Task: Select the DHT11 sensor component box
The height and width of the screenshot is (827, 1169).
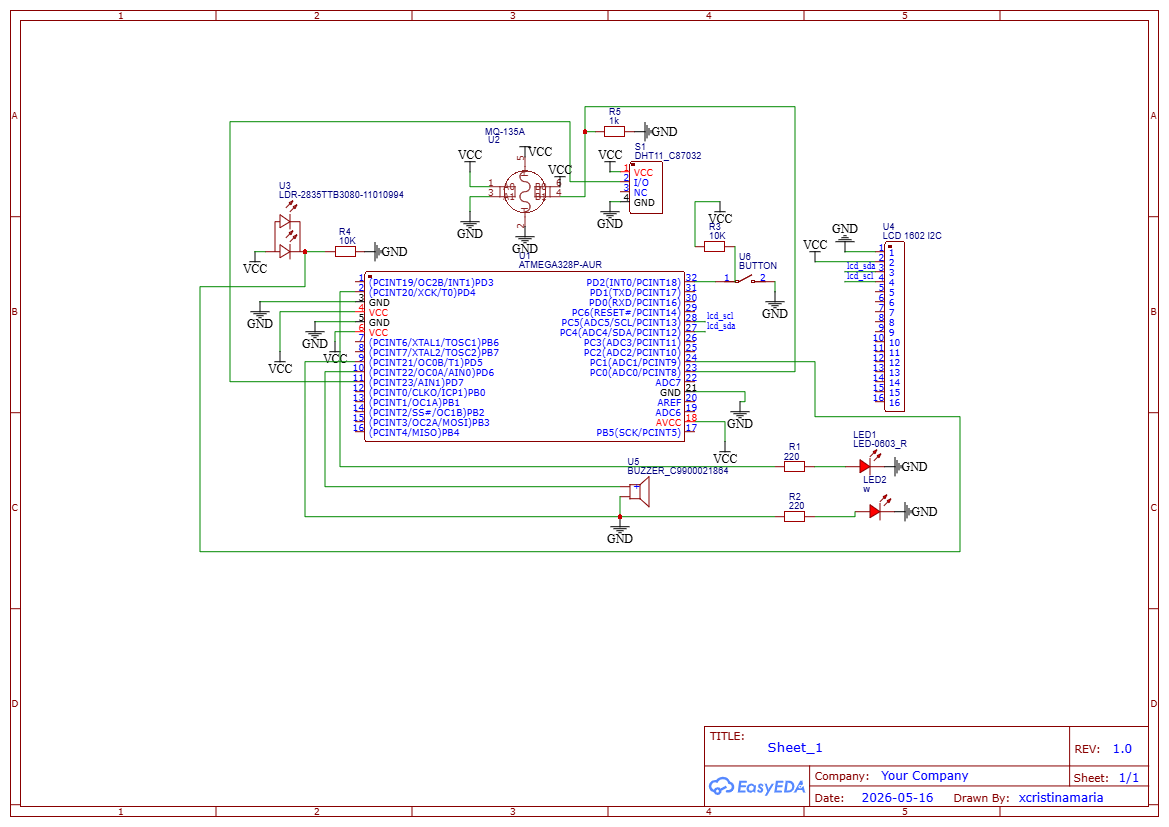Action: (646, 188)
